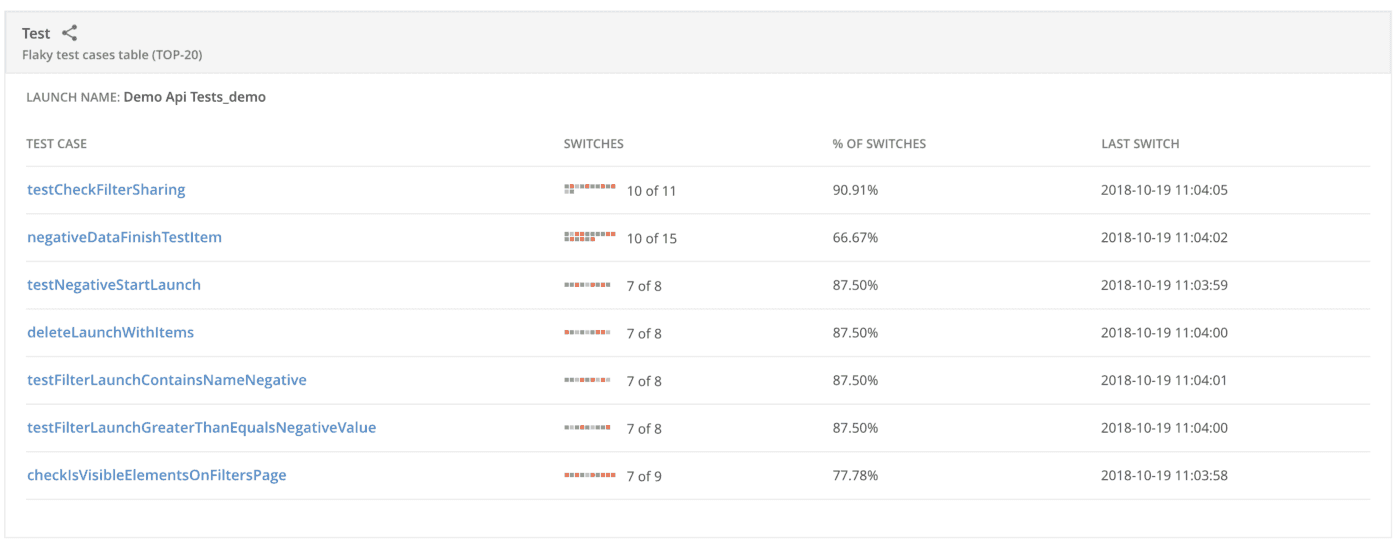Click switch bar for testFilterLaunchContainsNameNegative
The height and width of the screenshot is (542, 1400).
click(x=587, y=380)
